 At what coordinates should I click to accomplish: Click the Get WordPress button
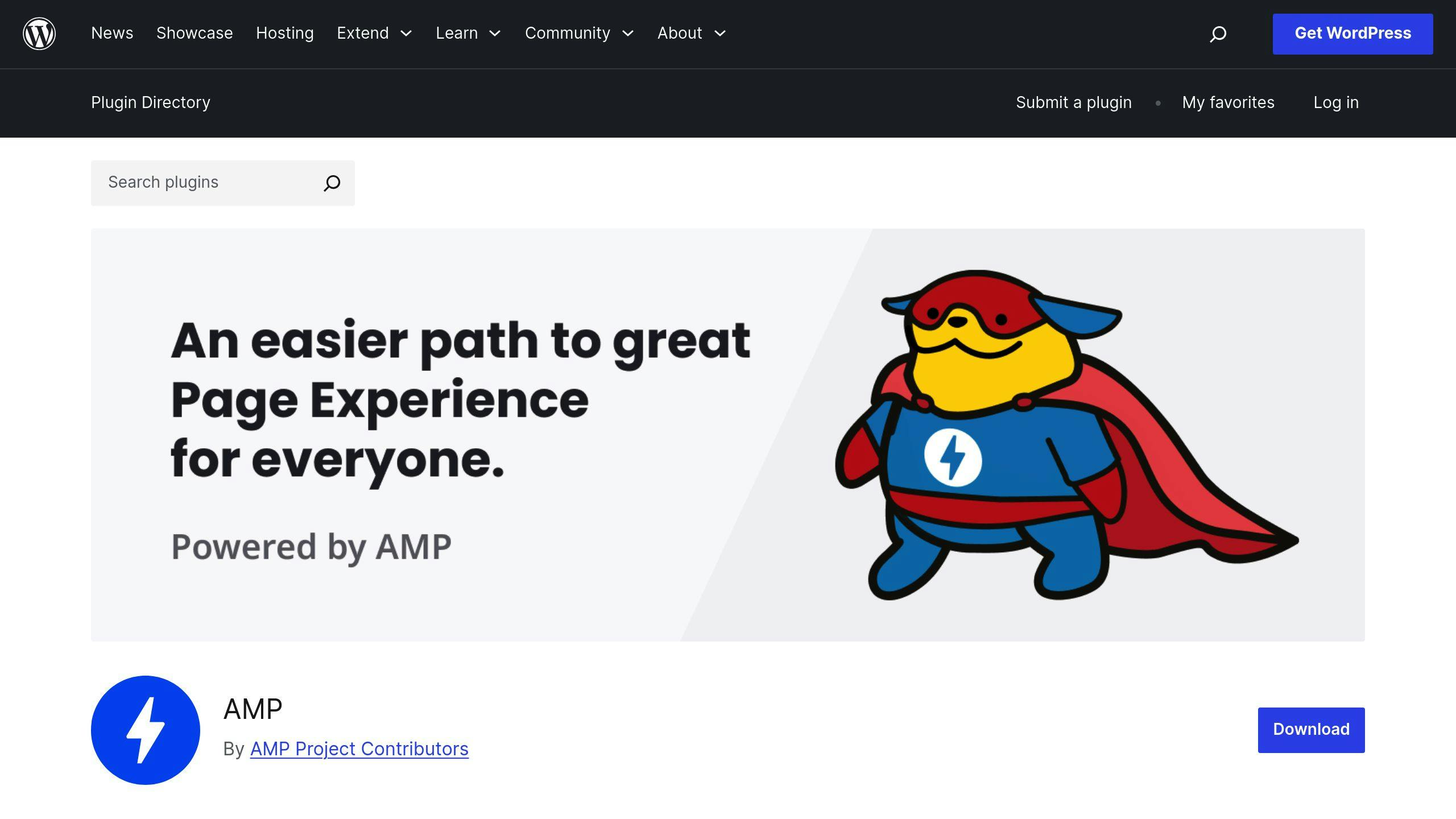tap(1352, 34)
